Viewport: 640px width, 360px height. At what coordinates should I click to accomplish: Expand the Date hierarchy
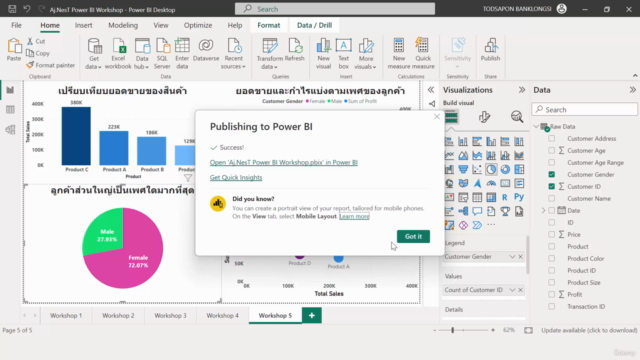pyautogui.click(x=543, y=211)
